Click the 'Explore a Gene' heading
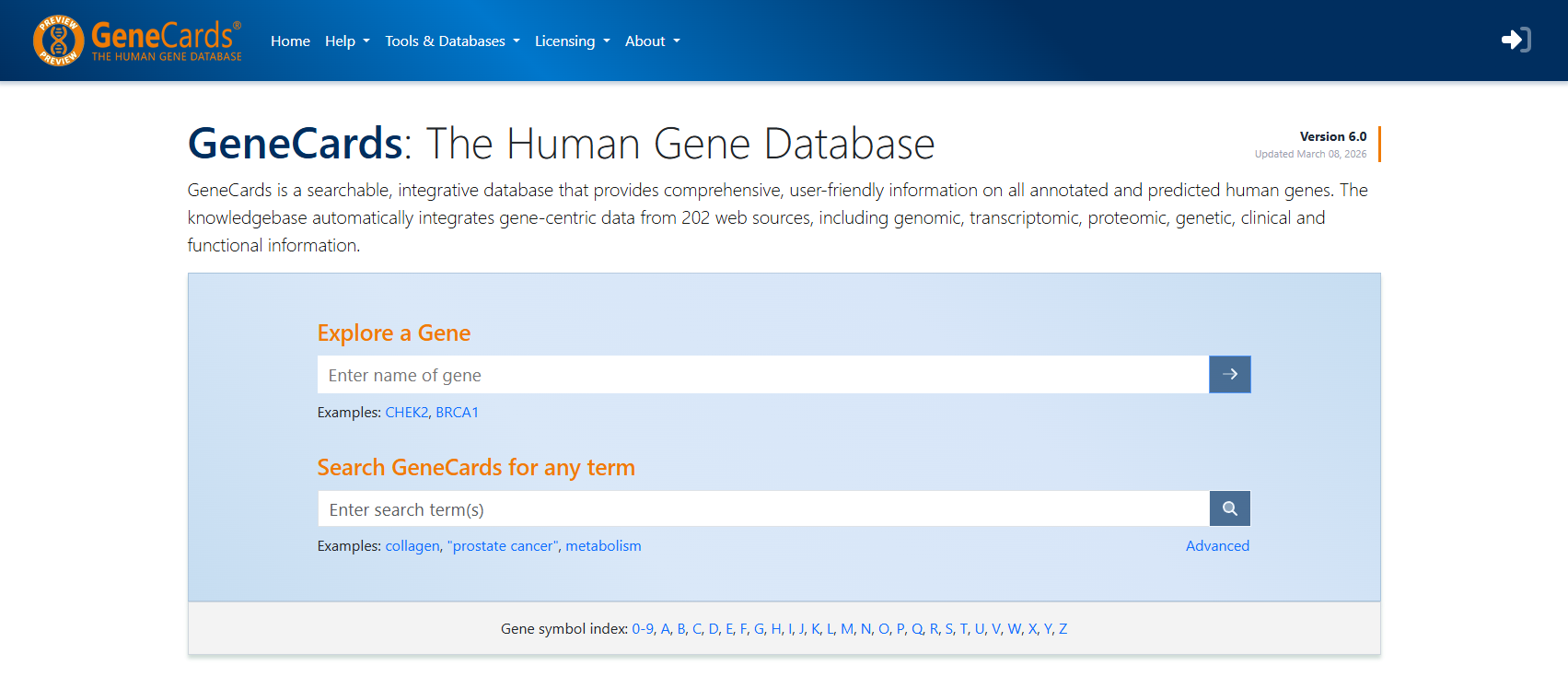This screenshot has height=677, width=1568. 394,333
